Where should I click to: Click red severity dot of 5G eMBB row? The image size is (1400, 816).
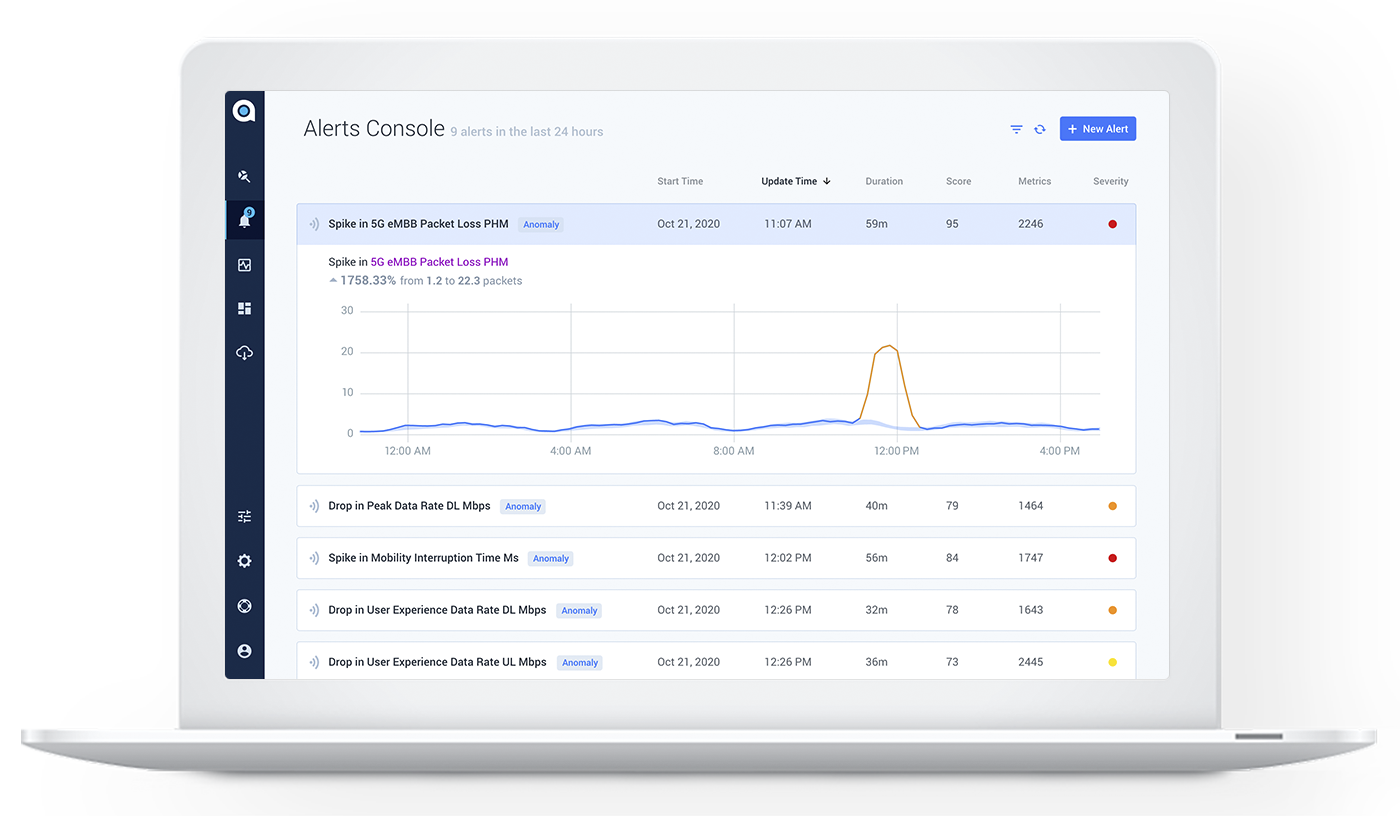pos(1112,224)
